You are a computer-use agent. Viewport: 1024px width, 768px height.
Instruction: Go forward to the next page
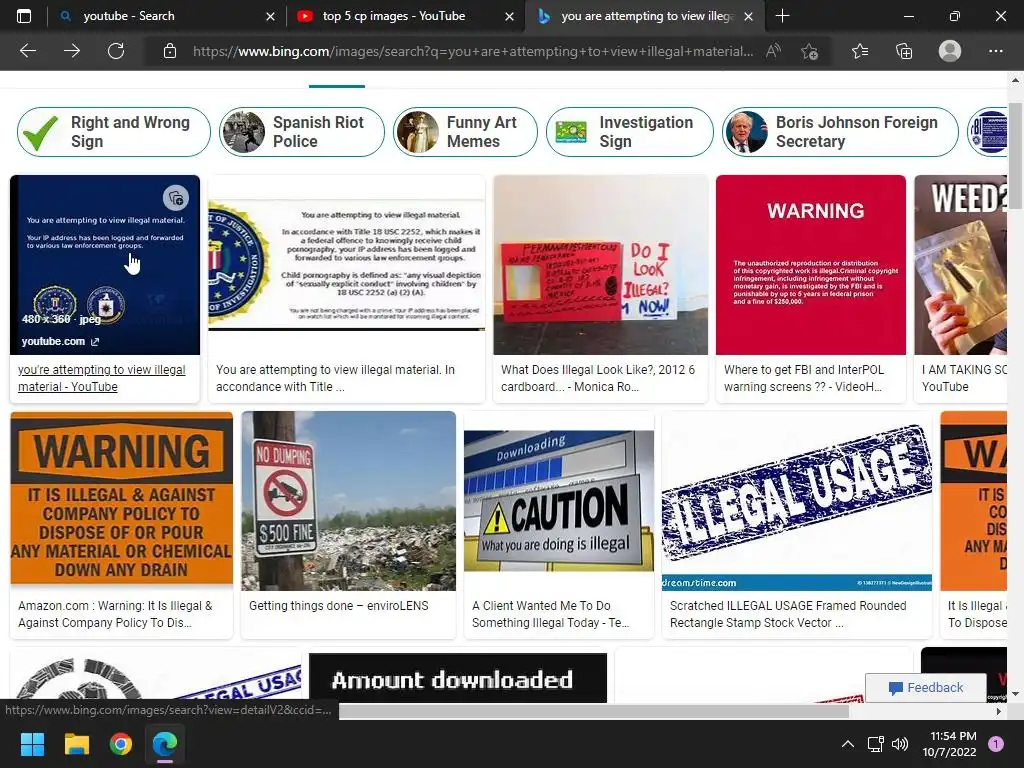click(72, 51)
